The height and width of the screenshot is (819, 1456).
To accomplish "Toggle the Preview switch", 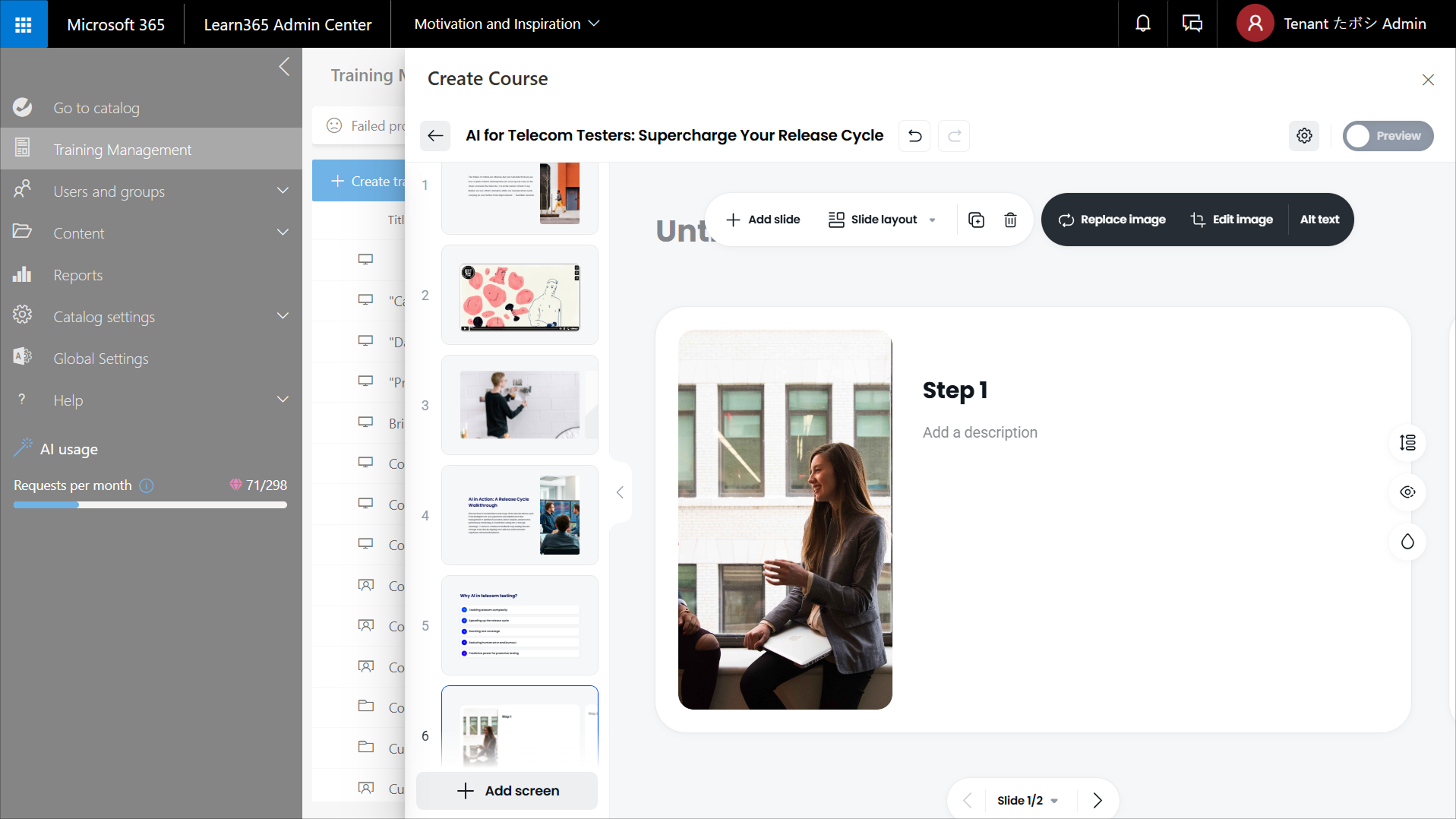I will 1388,136.
